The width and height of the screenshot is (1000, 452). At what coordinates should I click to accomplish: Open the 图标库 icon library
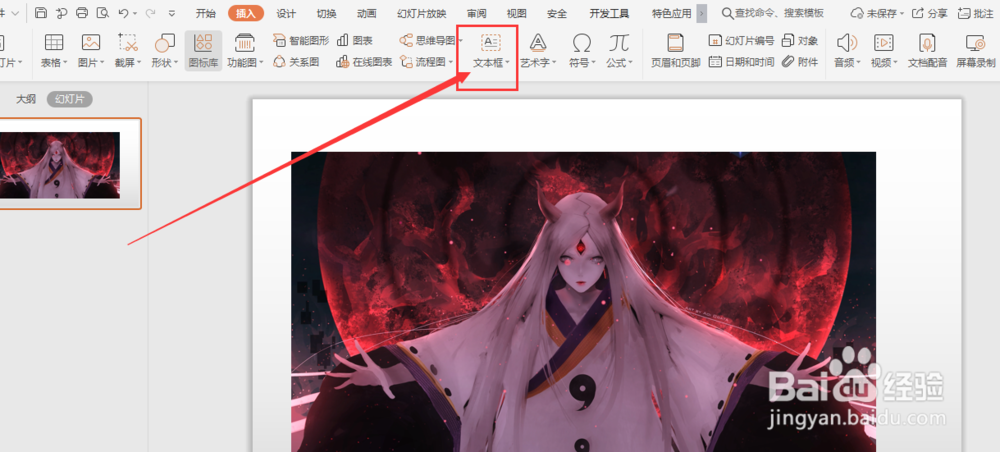(203, 50)
